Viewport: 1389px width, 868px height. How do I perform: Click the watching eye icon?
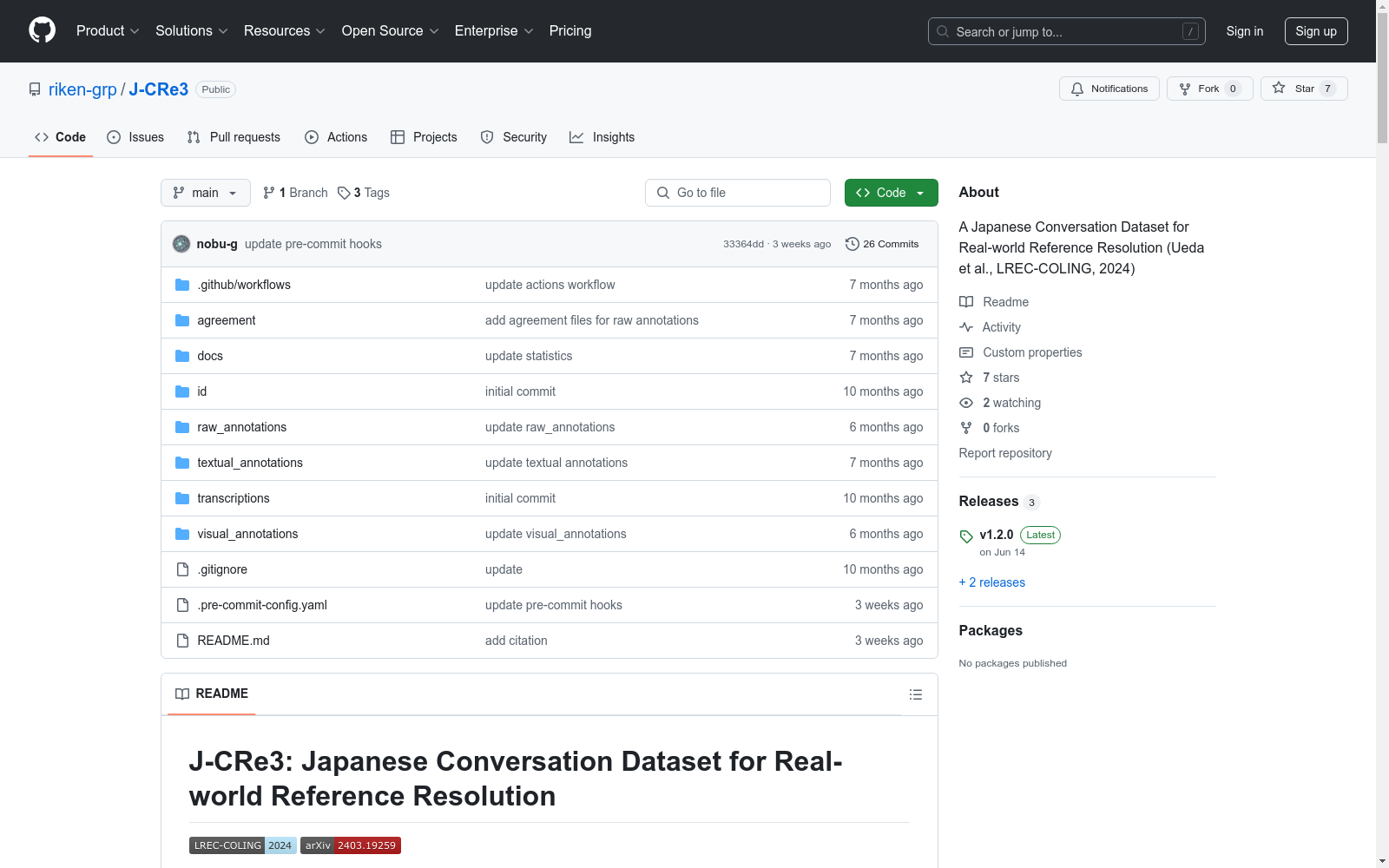(x=966, y=403)
